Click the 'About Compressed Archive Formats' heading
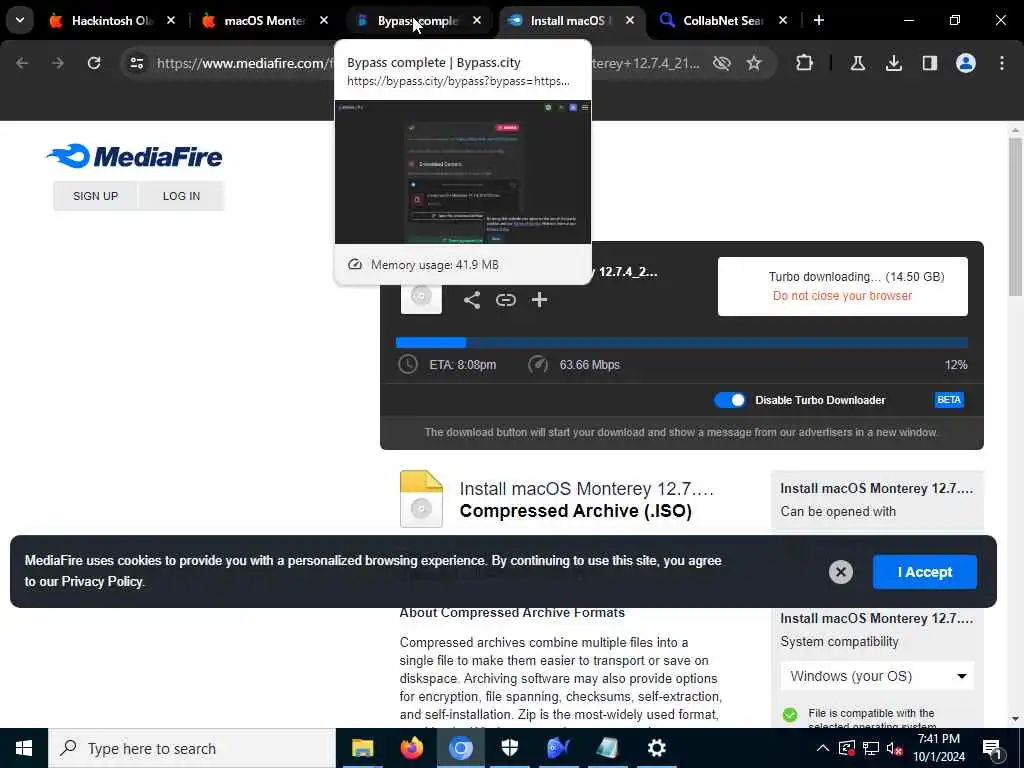The width and height of the screenshot is (1024, 768). pos(512,613)
